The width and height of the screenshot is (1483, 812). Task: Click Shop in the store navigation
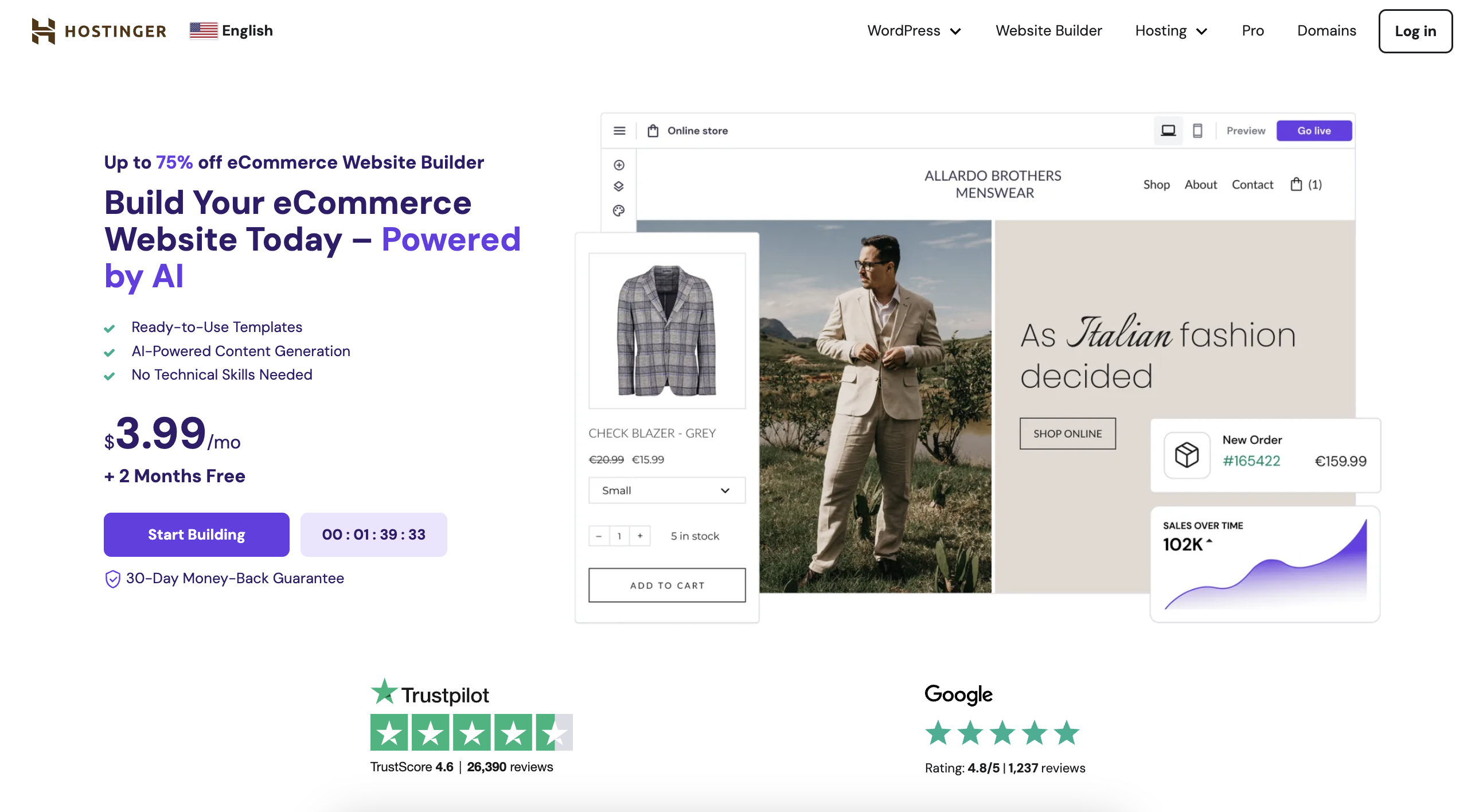tap(1156, 184)
